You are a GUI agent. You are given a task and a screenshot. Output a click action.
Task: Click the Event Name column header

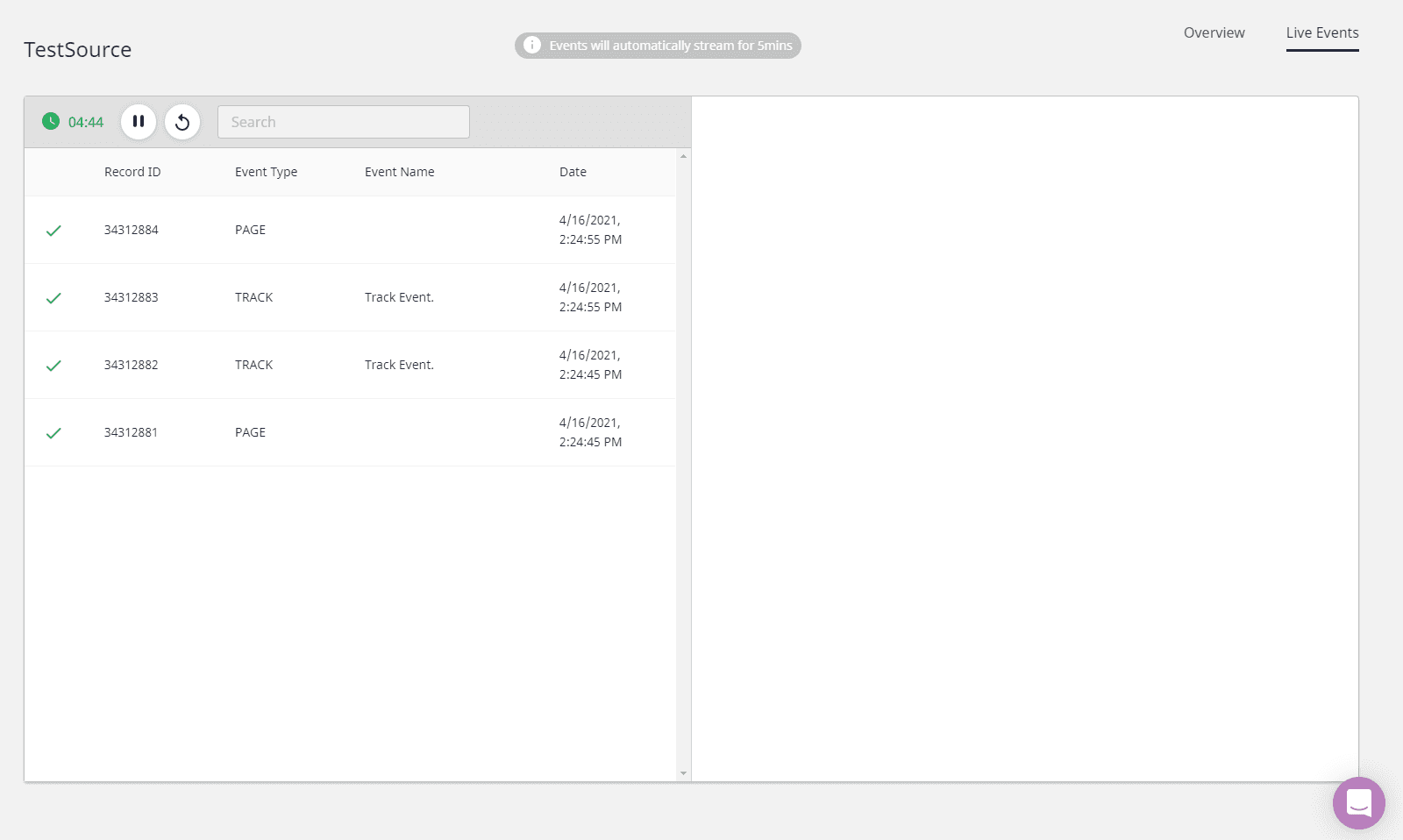click(399, 172)
